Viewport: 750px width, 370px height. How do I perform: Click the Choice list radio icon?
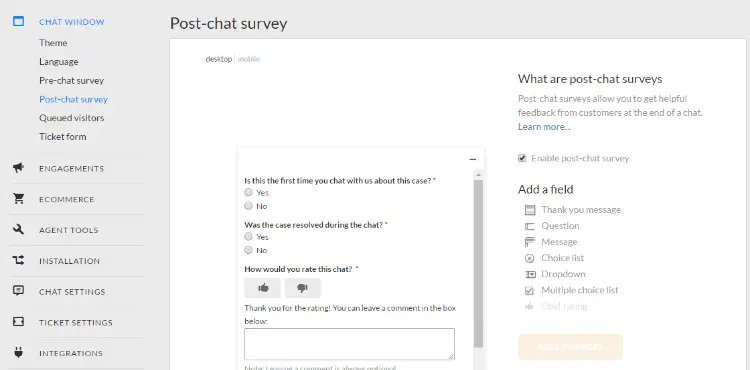(529, 258)
